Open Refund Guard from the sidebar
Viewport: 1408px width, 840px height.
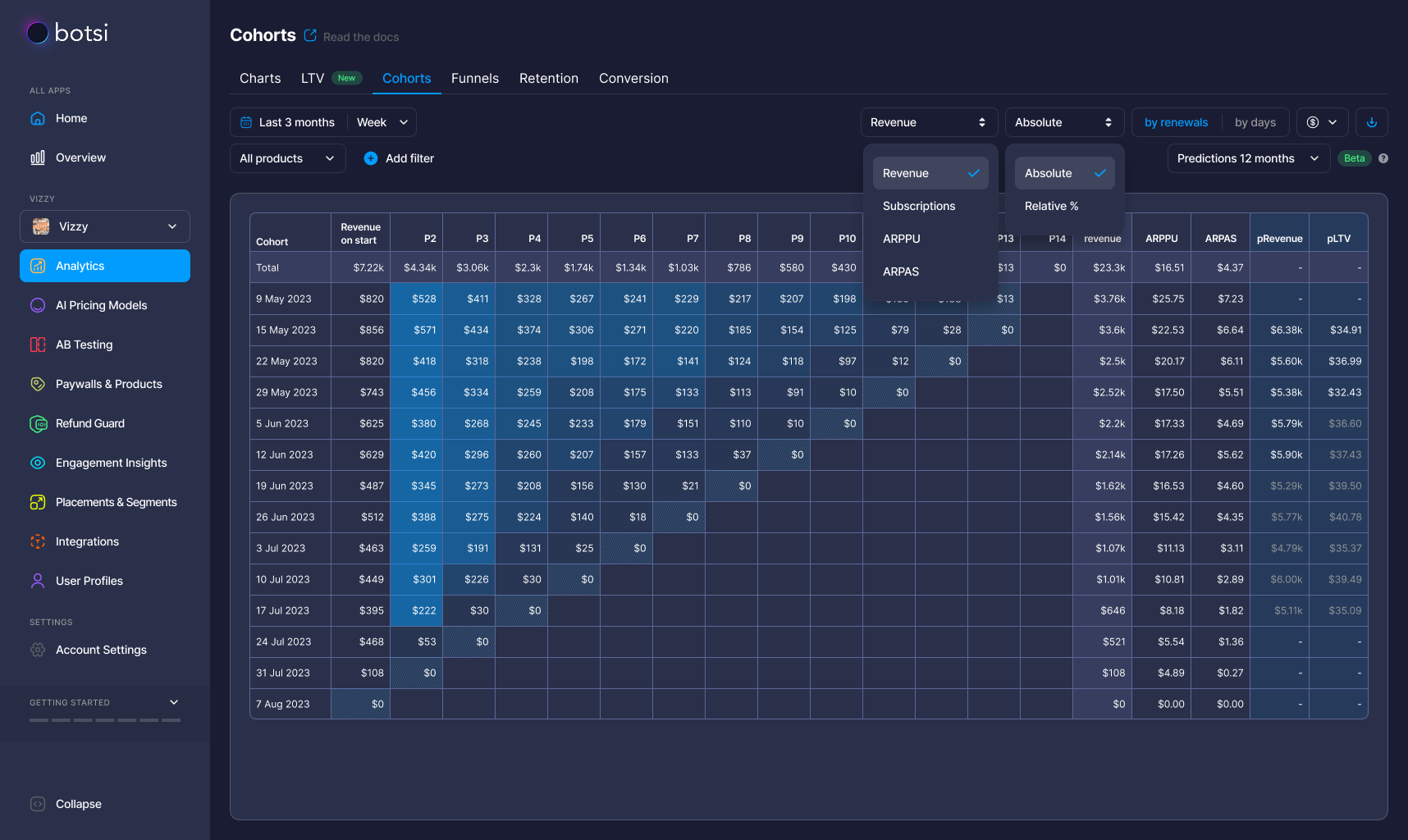[90, 423]
